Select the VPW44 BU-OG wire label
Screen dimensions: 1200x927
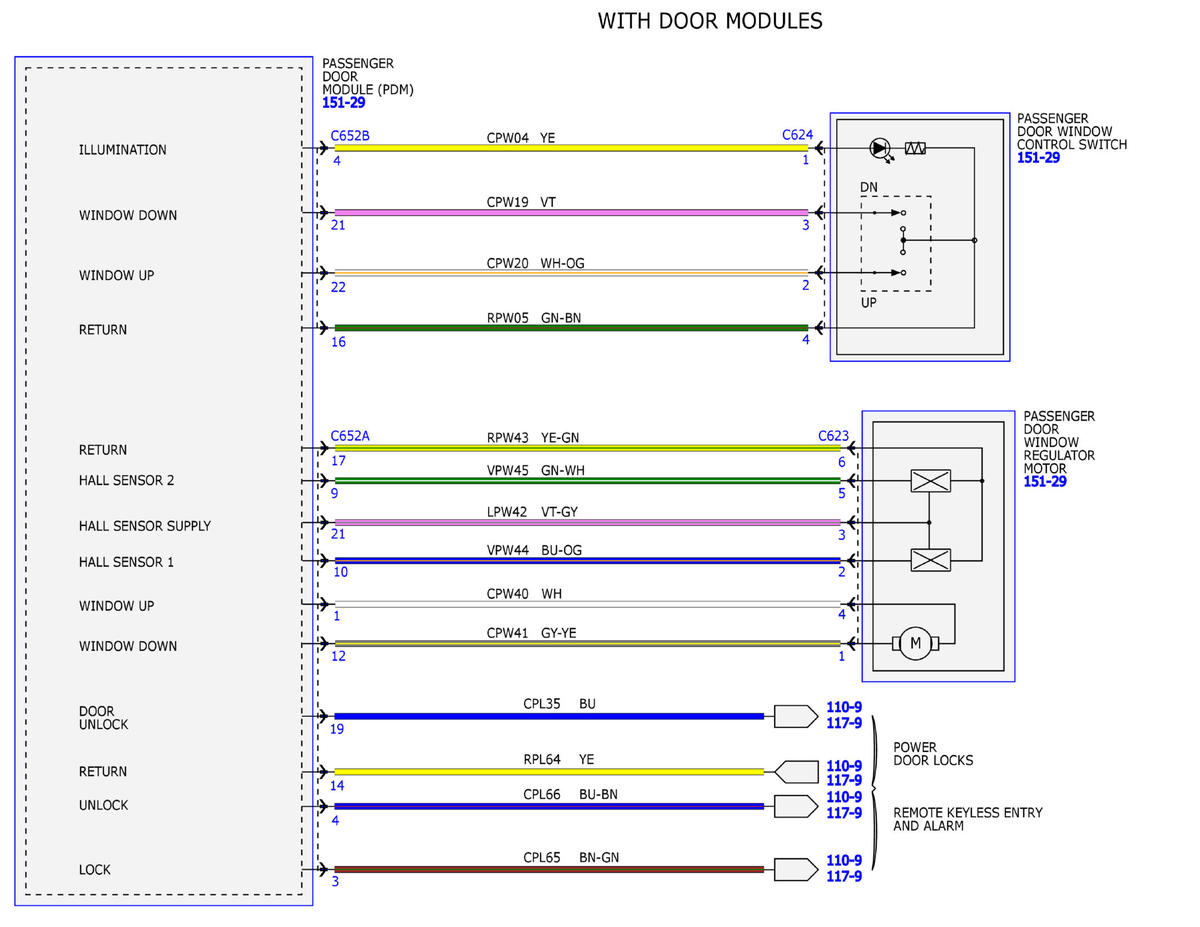coord(534,550)
